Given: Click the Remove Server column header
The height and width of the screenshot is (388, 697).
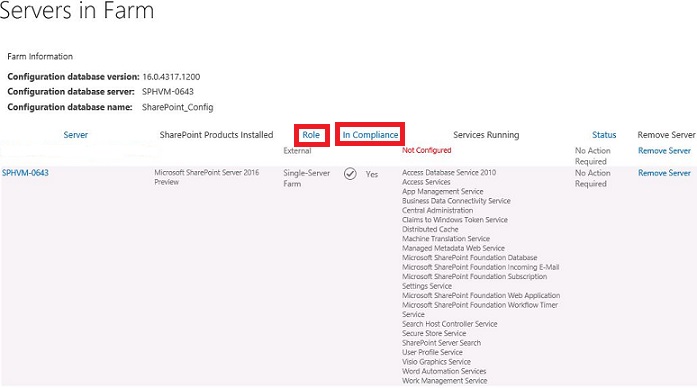Looking at the screenshot, I should coord(666,135).
